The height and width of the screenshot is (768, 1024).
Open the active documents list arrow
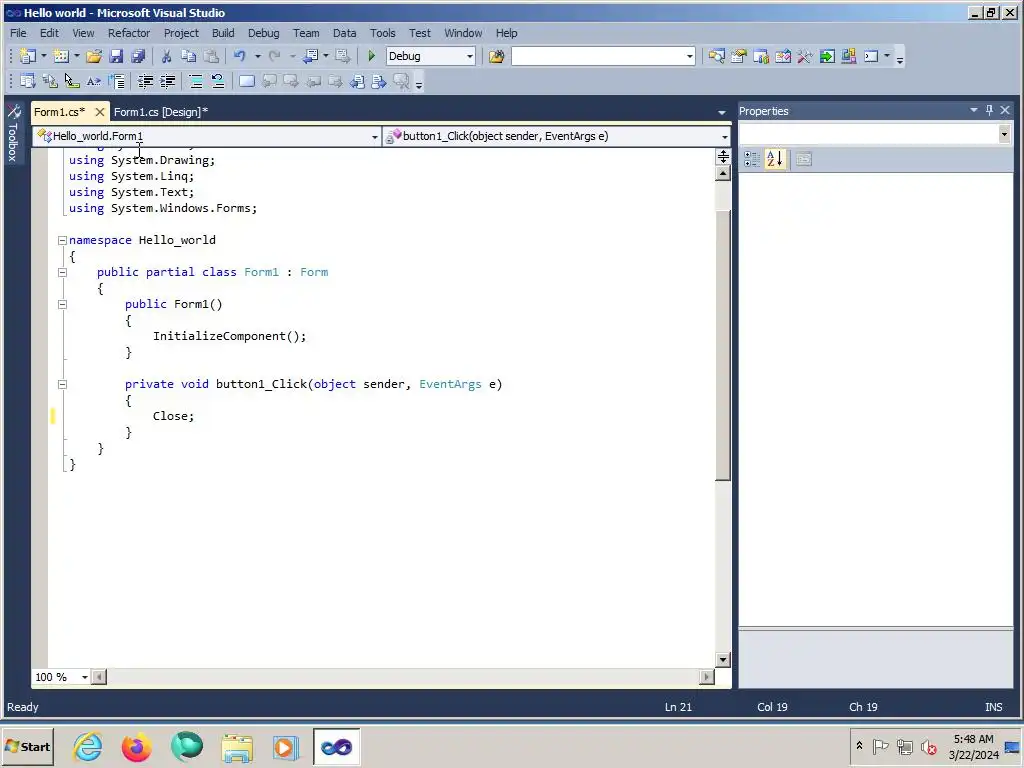coord(722,112)
